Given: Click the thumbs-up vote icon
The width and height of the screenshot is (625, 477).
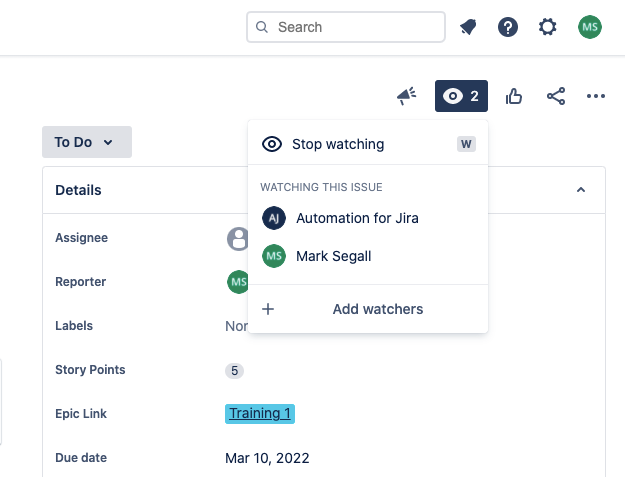Looking at the screenshot, I should 514,96.
